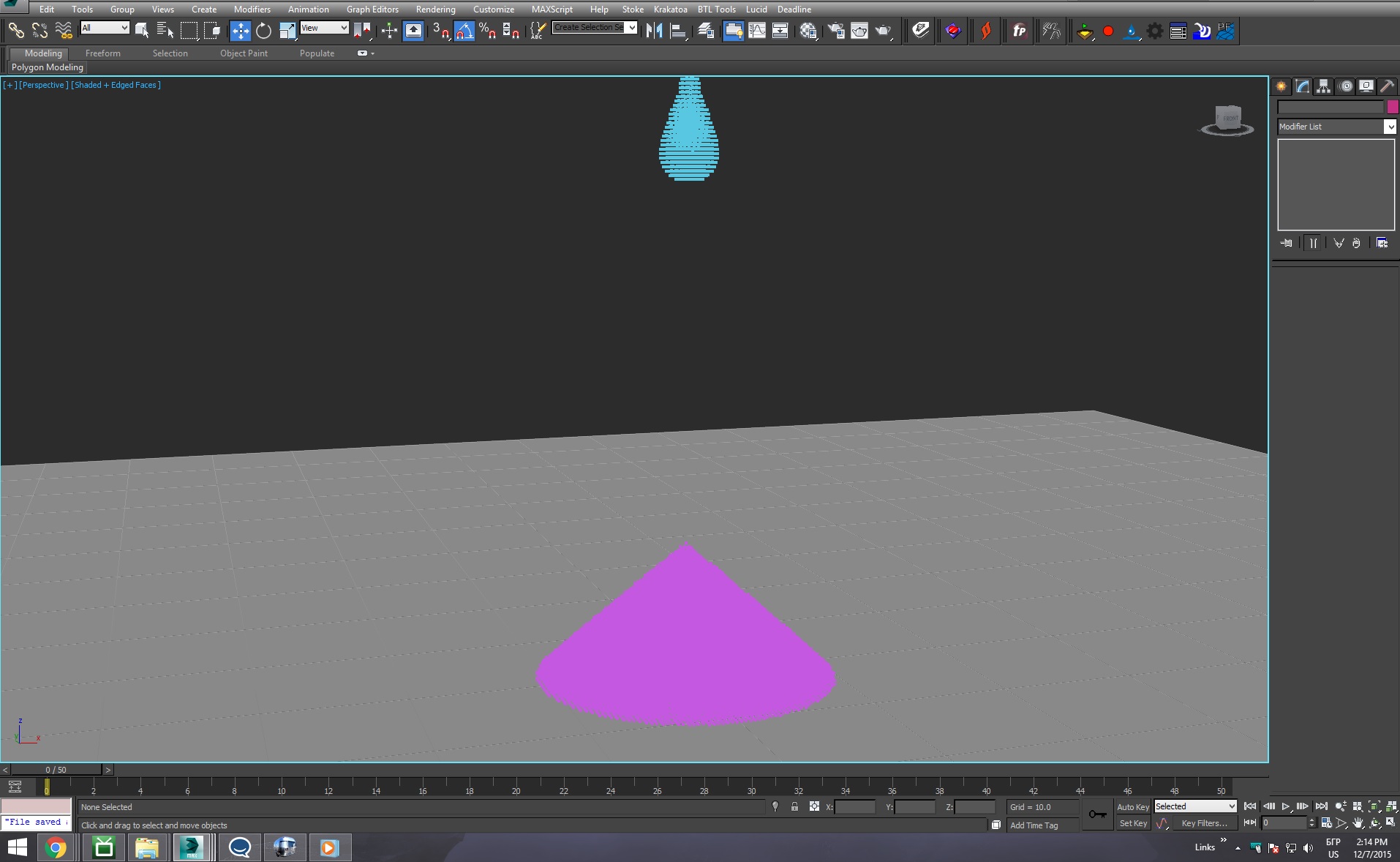1400x862 pixels.
Task: Open Curve Editor from main toolbar
Action: 757,31
